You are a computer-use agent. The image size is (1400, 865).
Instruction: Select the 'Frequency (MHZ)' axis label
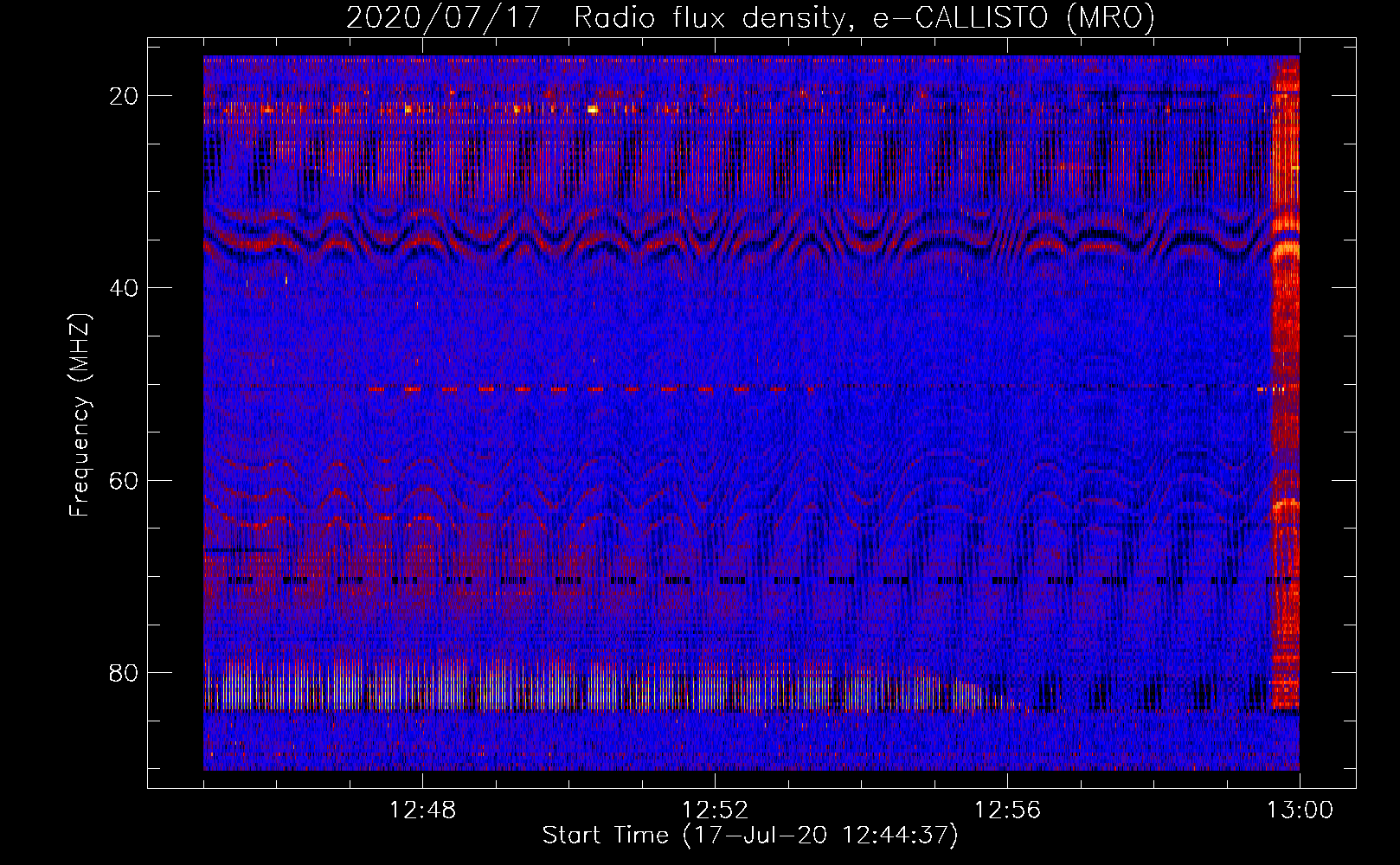click(80, 415)
